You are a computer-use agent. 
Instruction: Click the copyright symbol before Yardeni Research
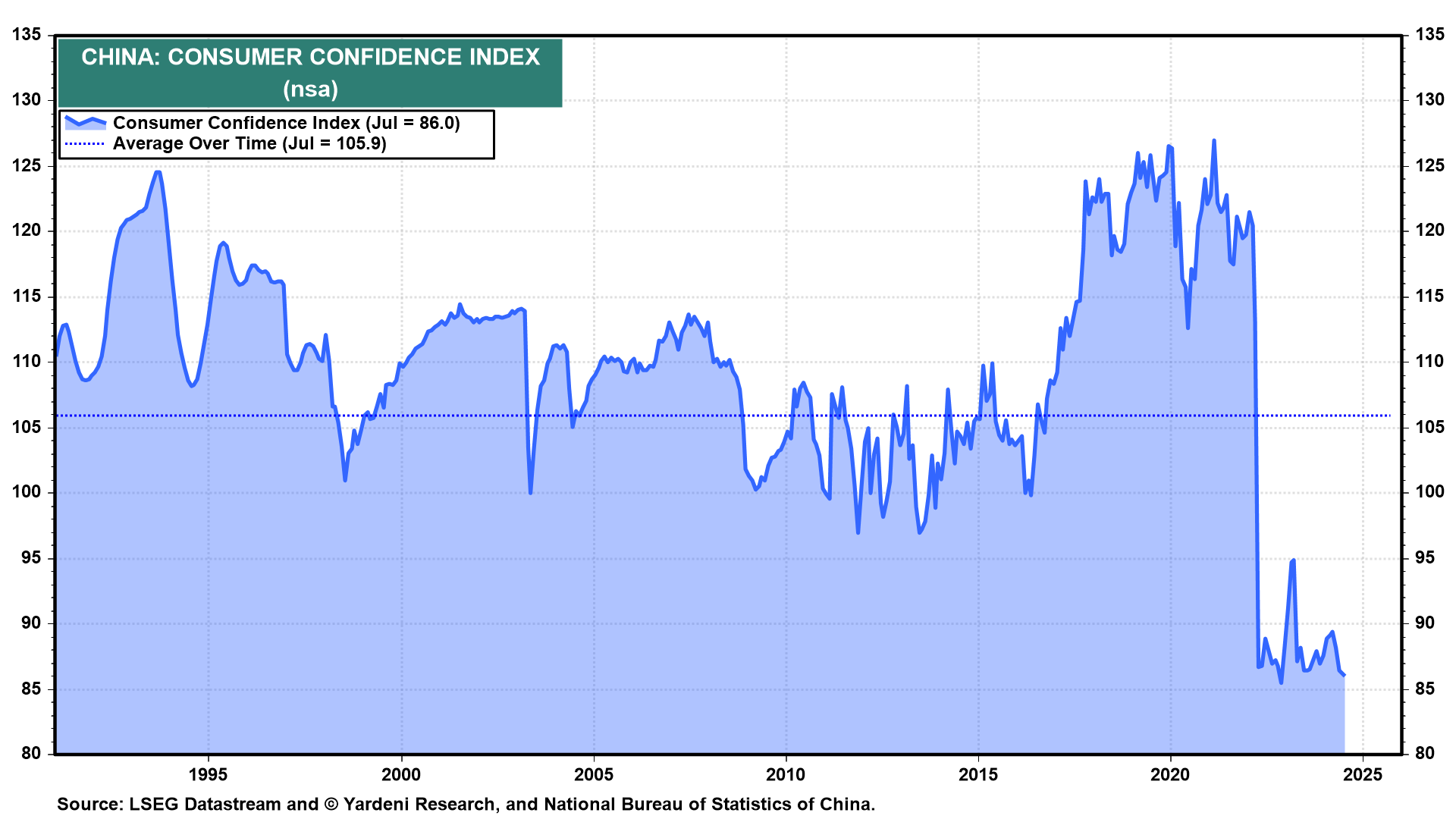331,805
